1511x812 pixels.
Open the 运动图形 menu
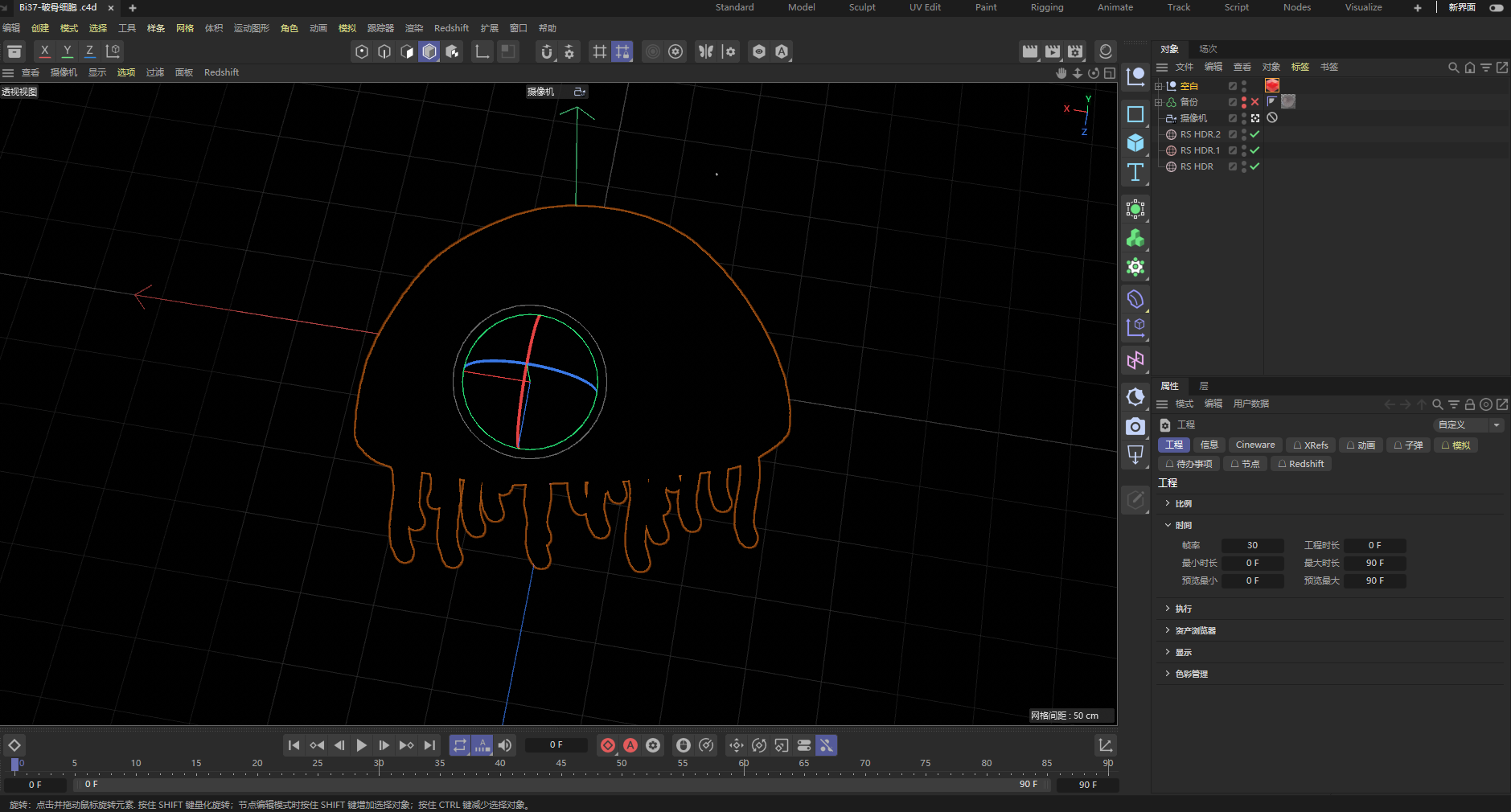[x=252, y=28]
